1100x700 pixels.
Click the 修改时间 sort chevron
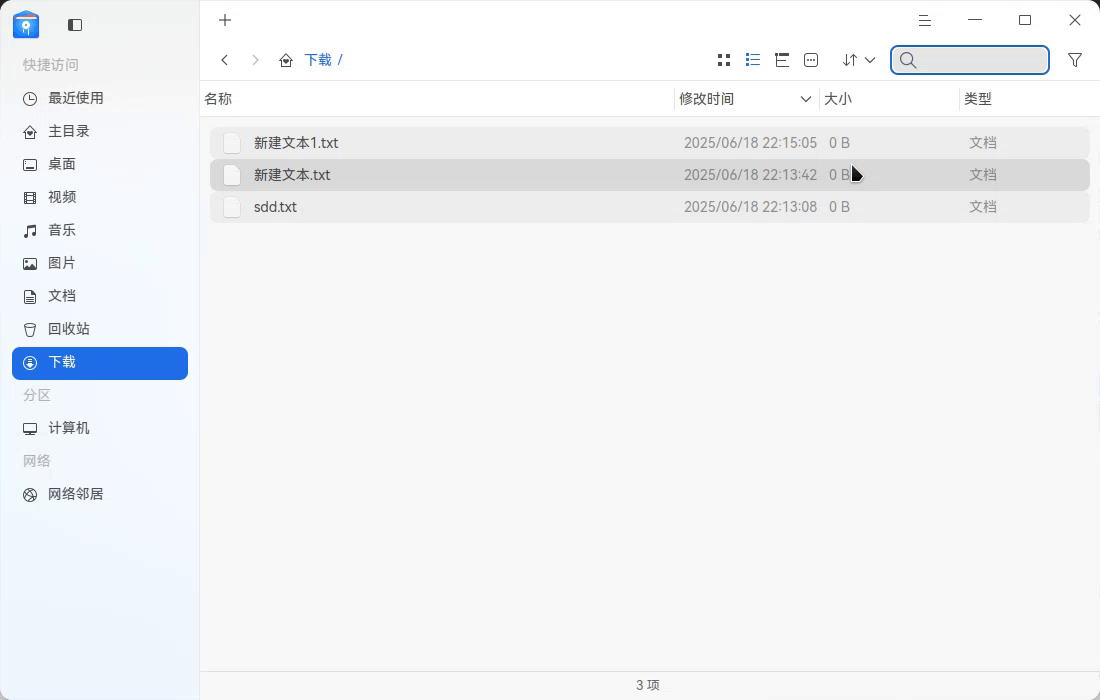805,99
